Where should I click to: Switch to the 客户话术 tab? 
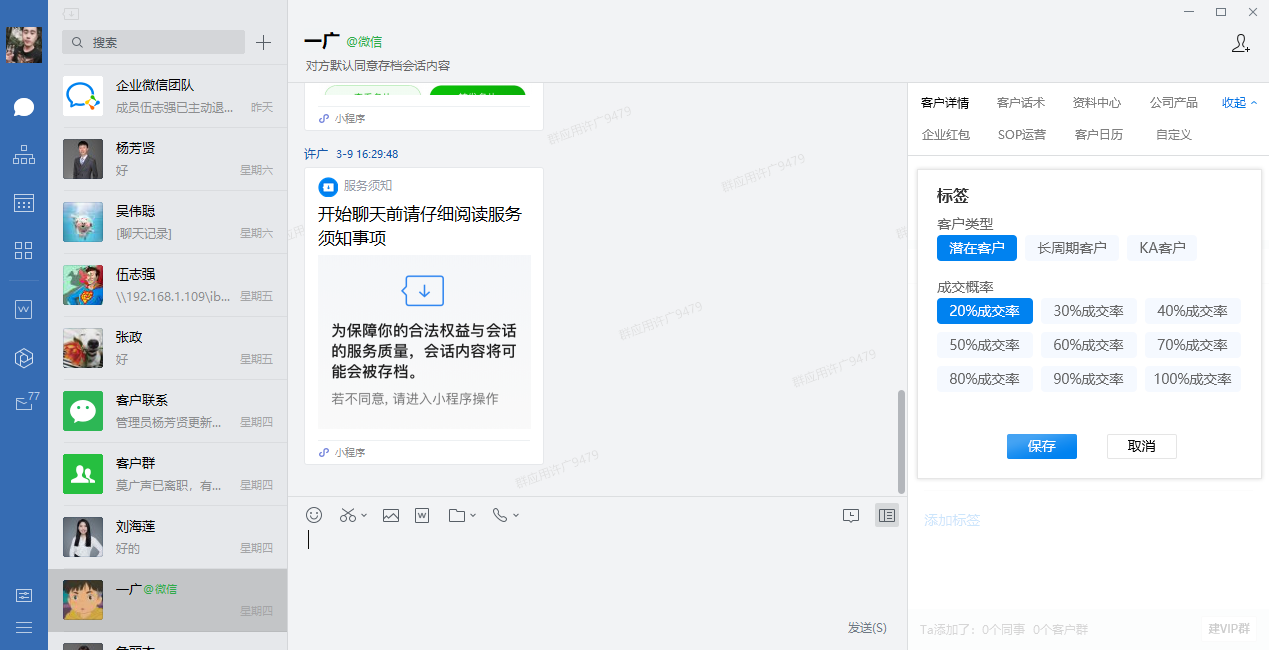click(1021, 102)
